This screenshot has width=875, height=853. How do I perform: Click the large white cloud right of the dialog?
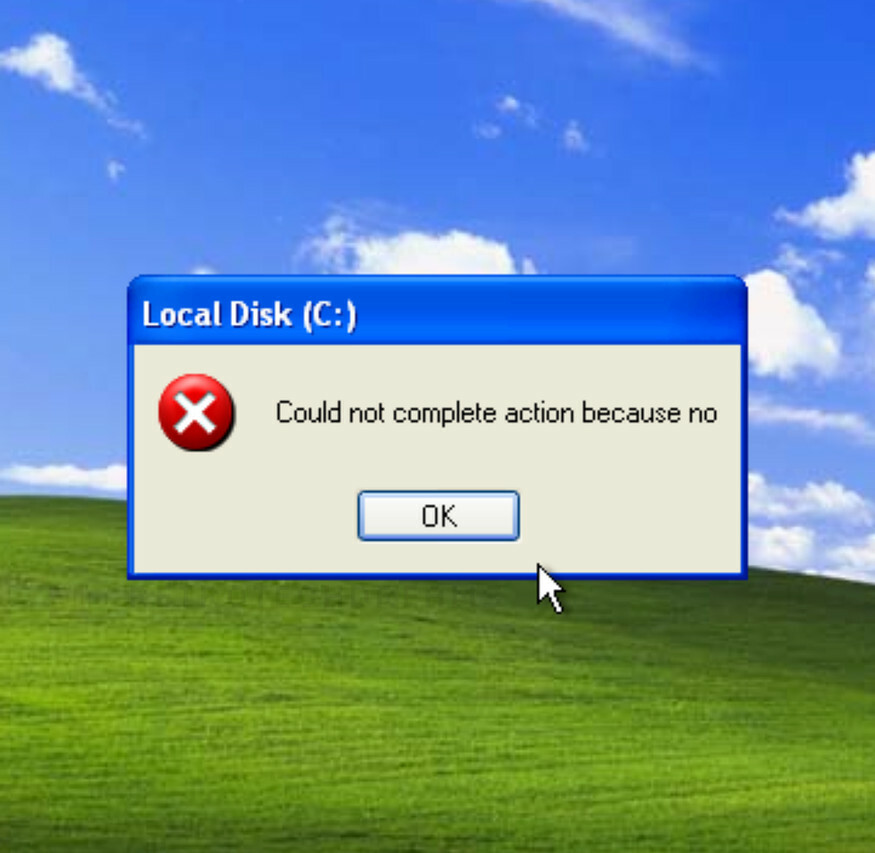point(791,325)
